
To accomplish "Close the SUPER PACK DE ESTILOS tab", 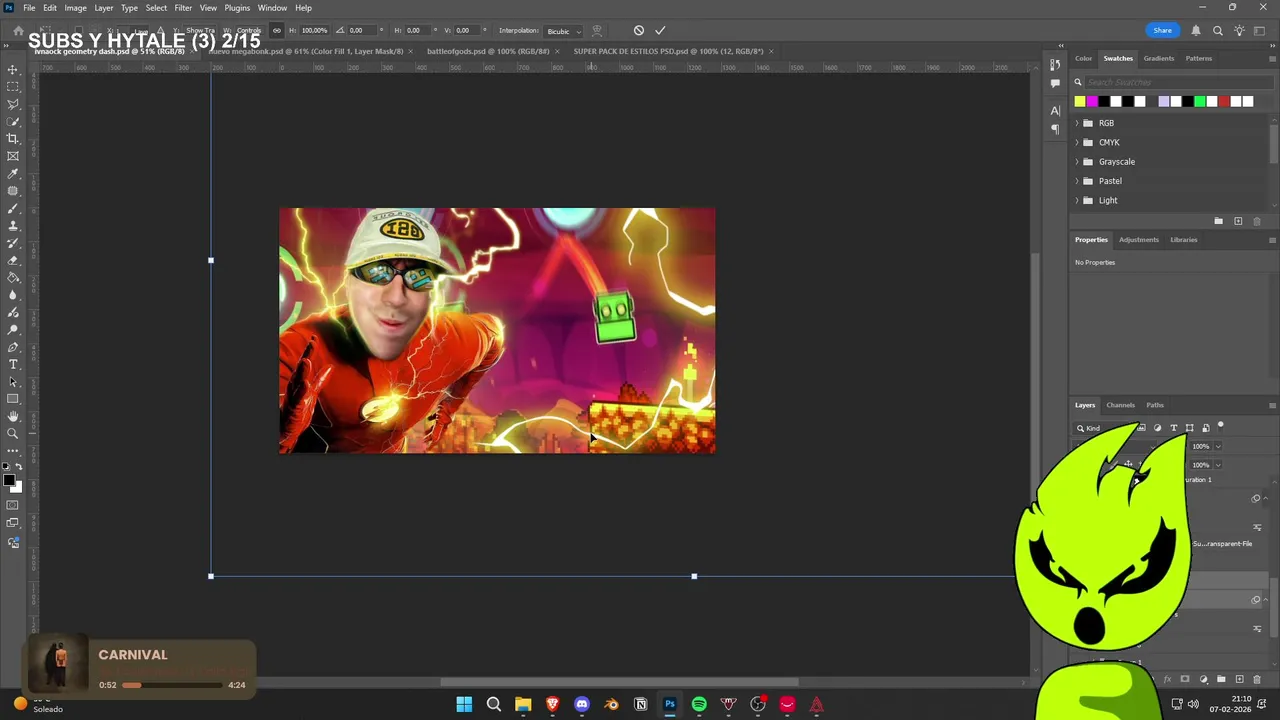I will tap(771, 51).
